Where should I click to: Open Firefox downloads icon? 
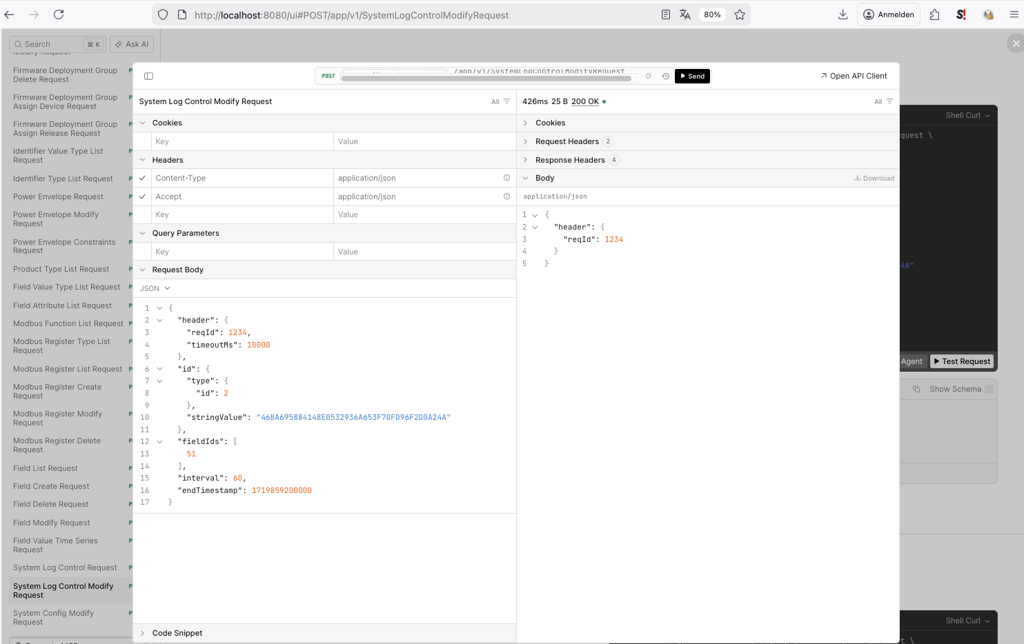tap(842, 14)
